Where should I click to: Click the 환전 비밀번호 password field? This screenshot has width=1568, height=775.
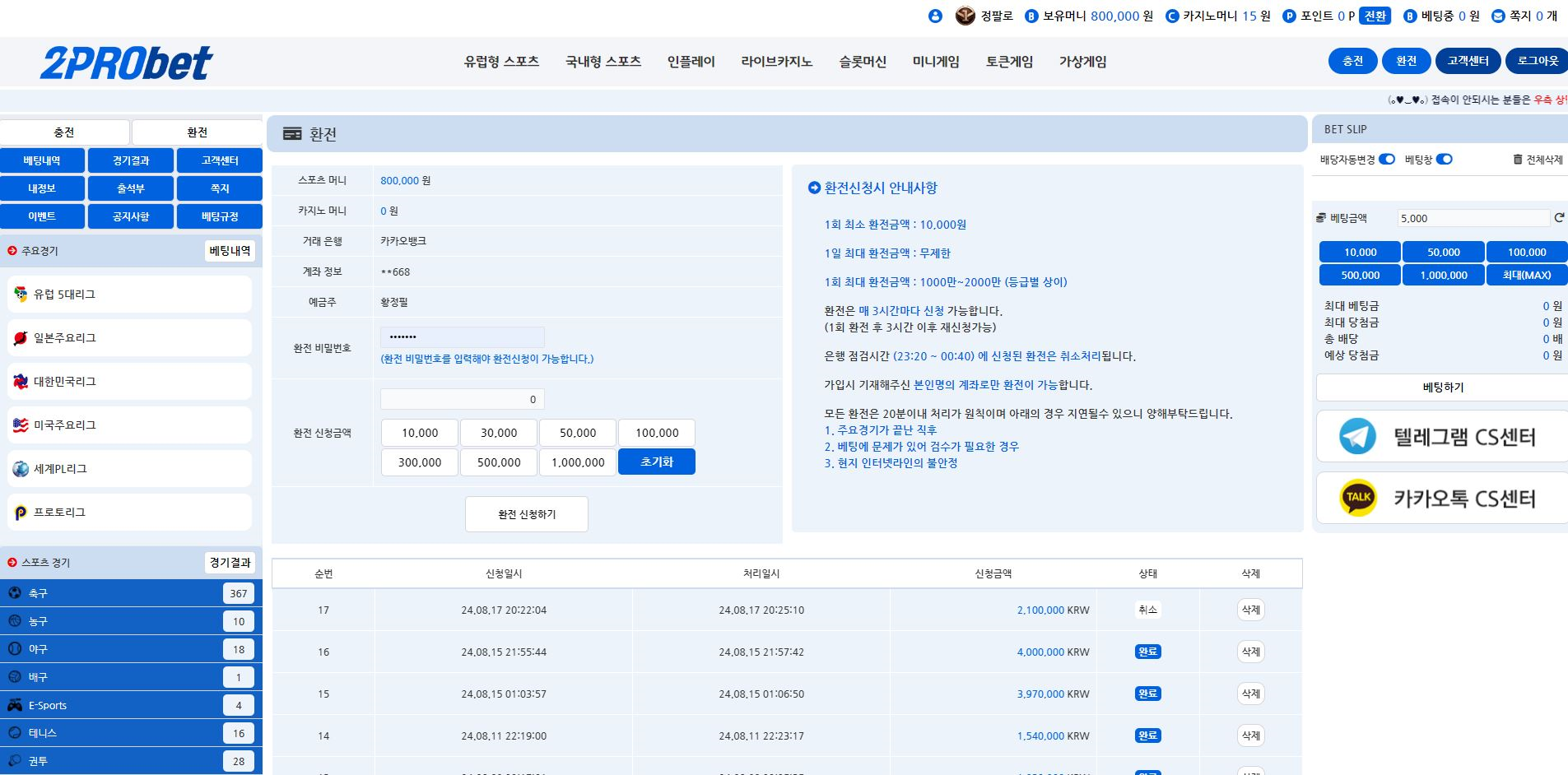click(462, 337)
